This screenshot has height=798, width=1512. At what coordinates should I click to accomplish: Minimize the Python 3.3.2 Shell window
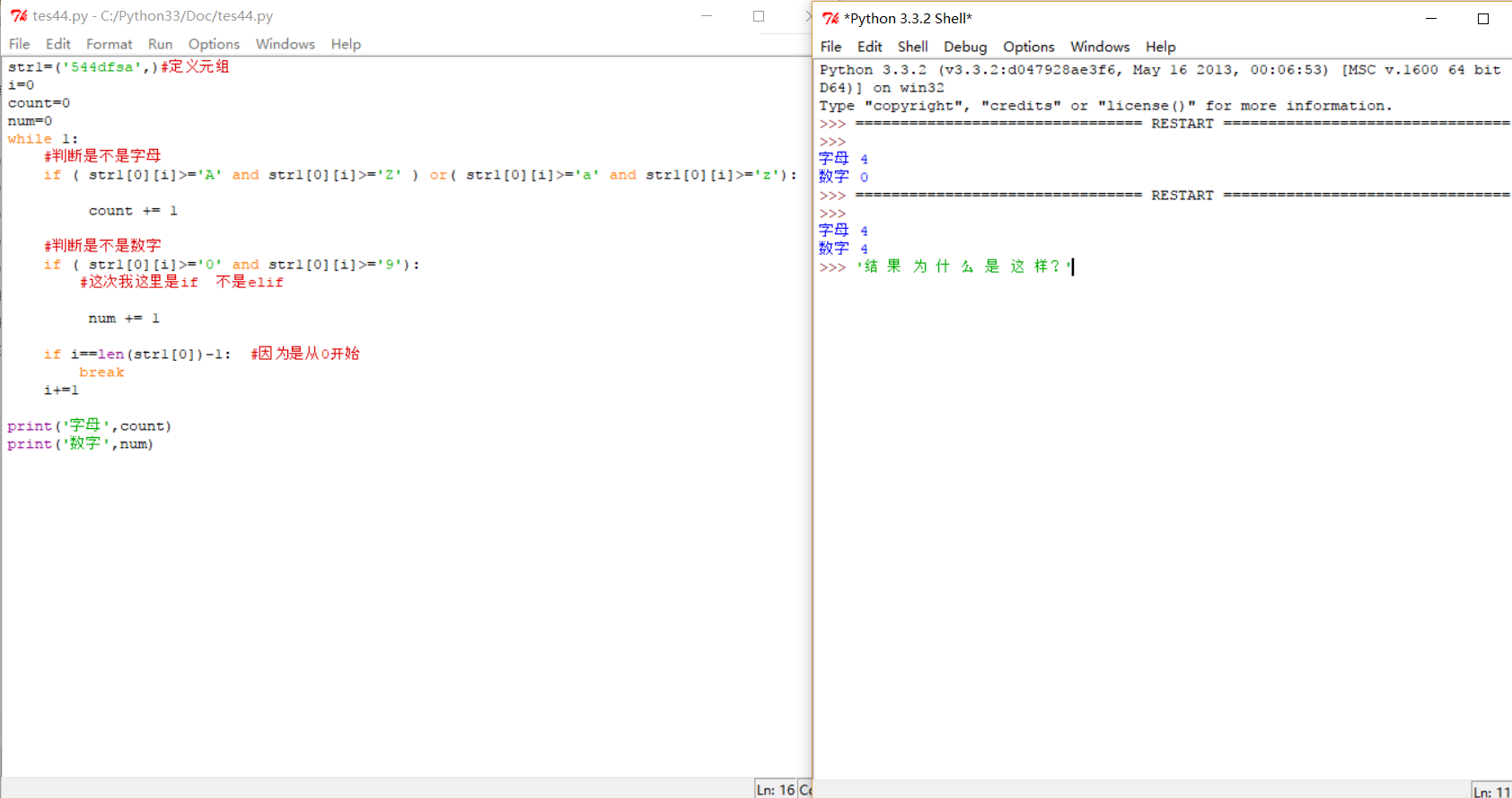coord(1431,18)
